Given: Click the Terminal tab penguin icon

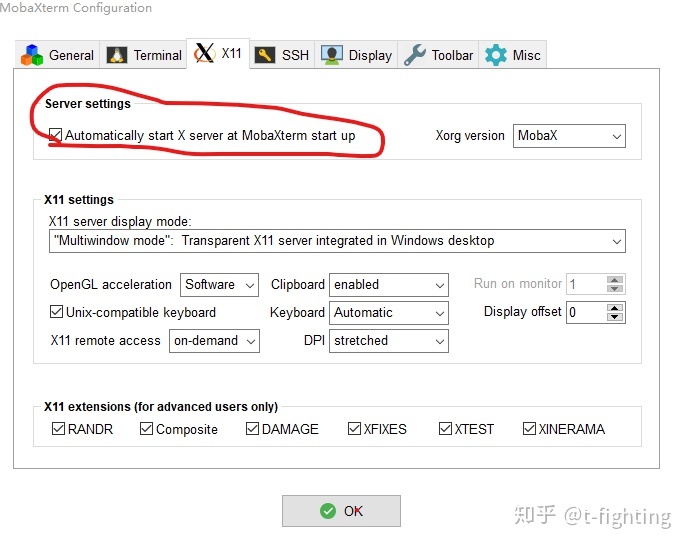Looking at the screenshot, I should coord(117,55).
